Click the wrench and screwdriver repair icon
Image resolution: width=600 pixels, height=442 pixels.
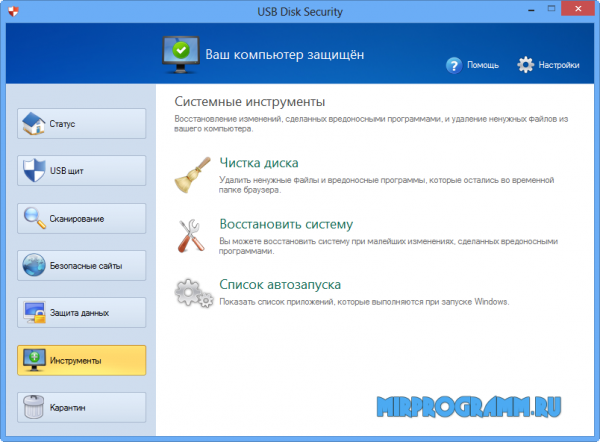191,236
